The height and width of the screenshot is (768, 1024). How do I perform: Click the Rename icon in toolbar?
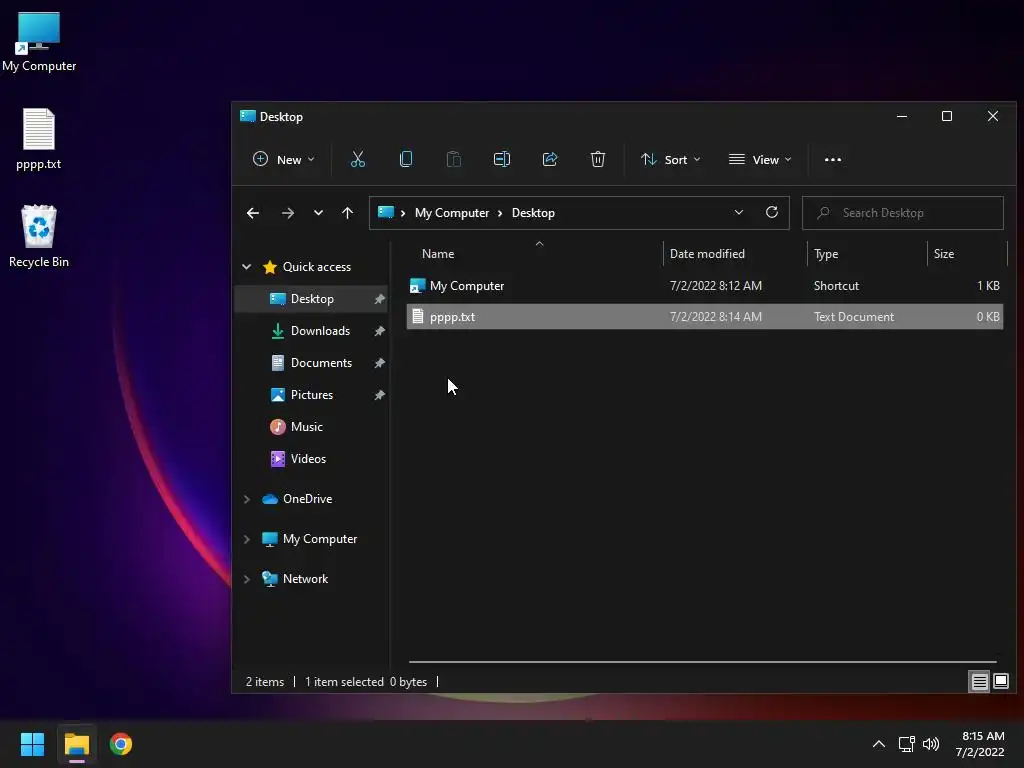(x=502, y=159)
